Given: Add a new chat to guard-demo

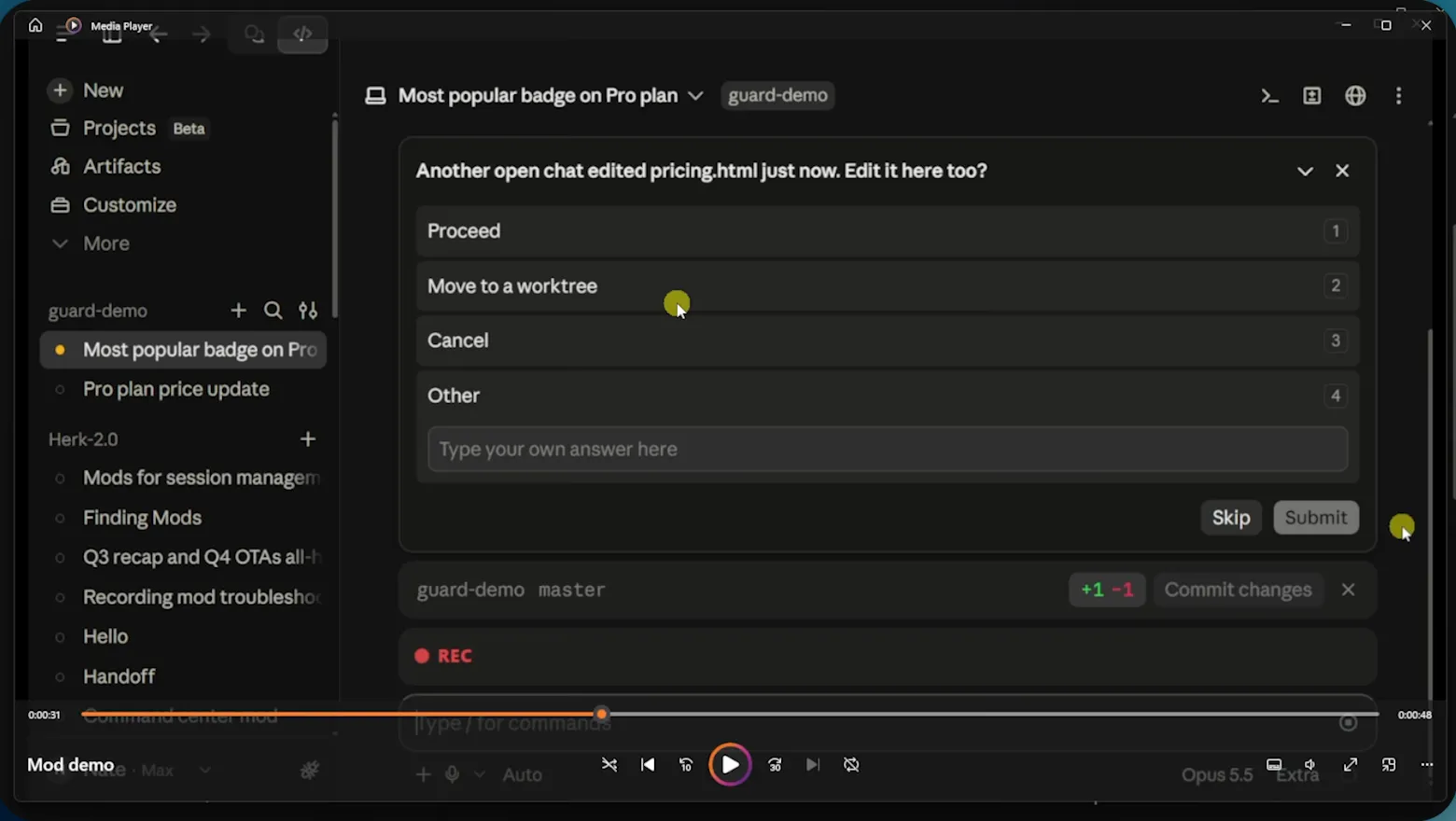Looking at the screenshot, I should (238, 311).
